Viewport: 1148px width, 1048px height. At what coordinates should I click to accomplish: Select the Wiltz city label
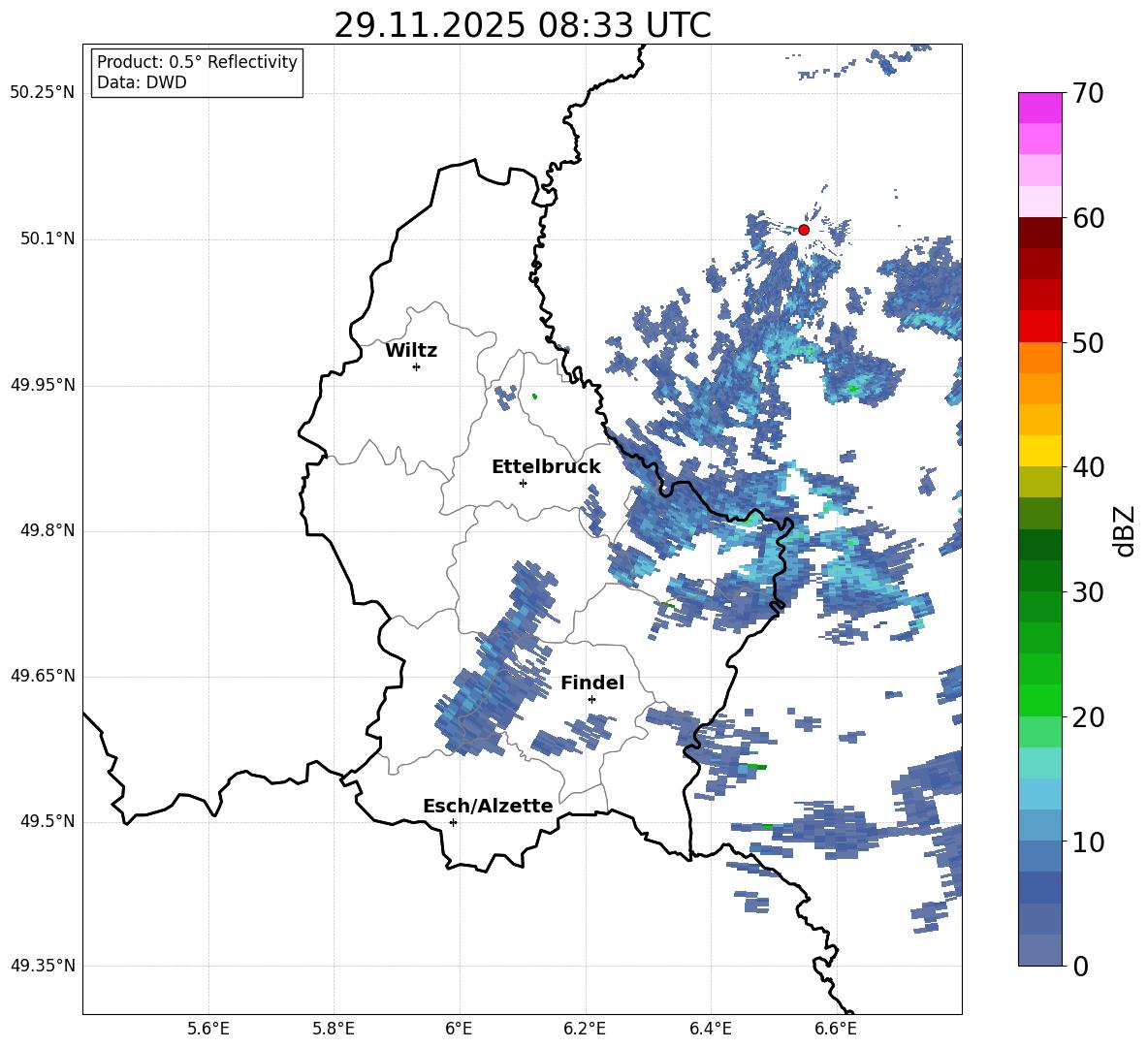tap(411, 351)
